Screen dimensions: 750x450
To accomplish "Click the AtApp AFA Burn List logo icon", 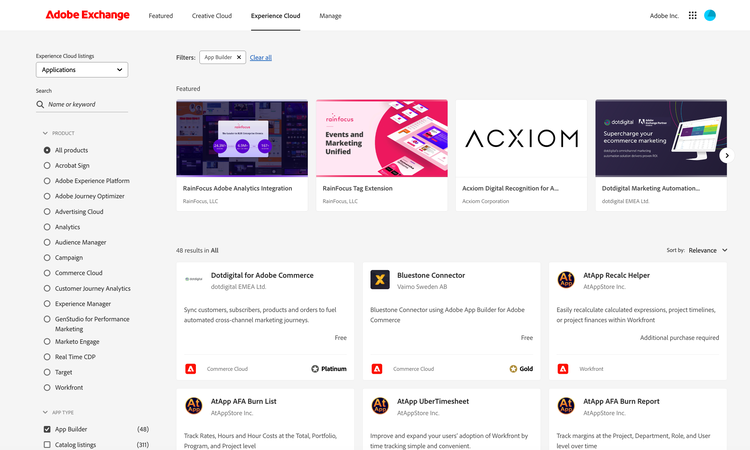I will [x=193, y=406].
